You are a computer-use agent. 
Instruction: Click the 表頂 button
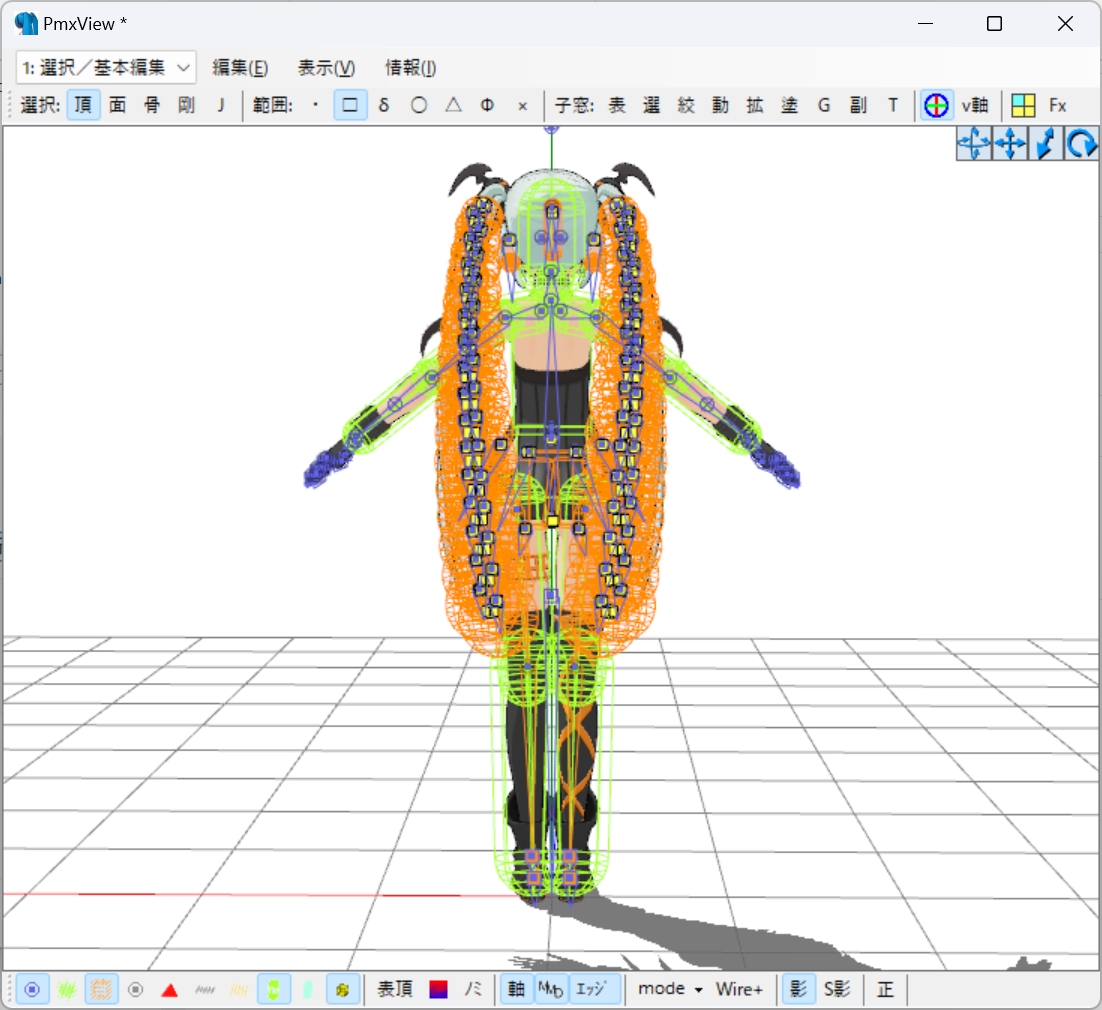[x=394, y=990]
